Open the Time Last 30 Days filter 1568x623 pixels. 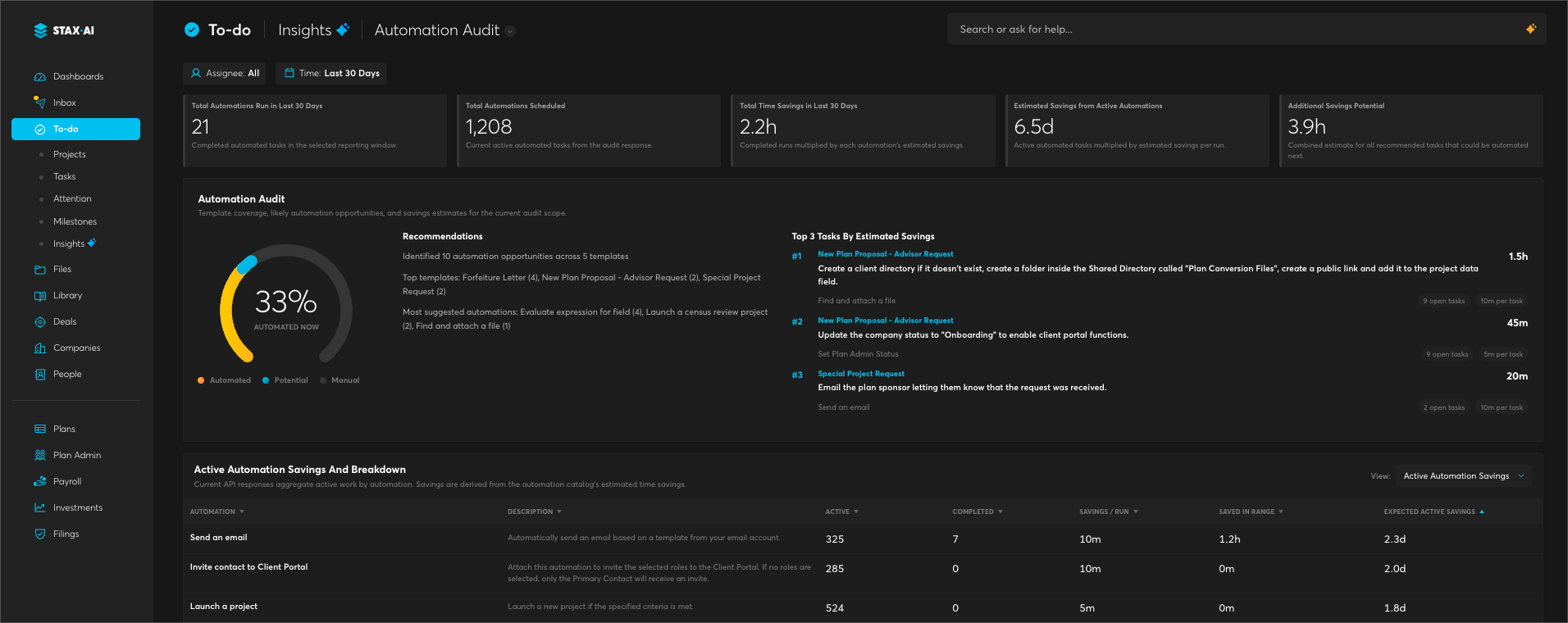click(330, 73)
